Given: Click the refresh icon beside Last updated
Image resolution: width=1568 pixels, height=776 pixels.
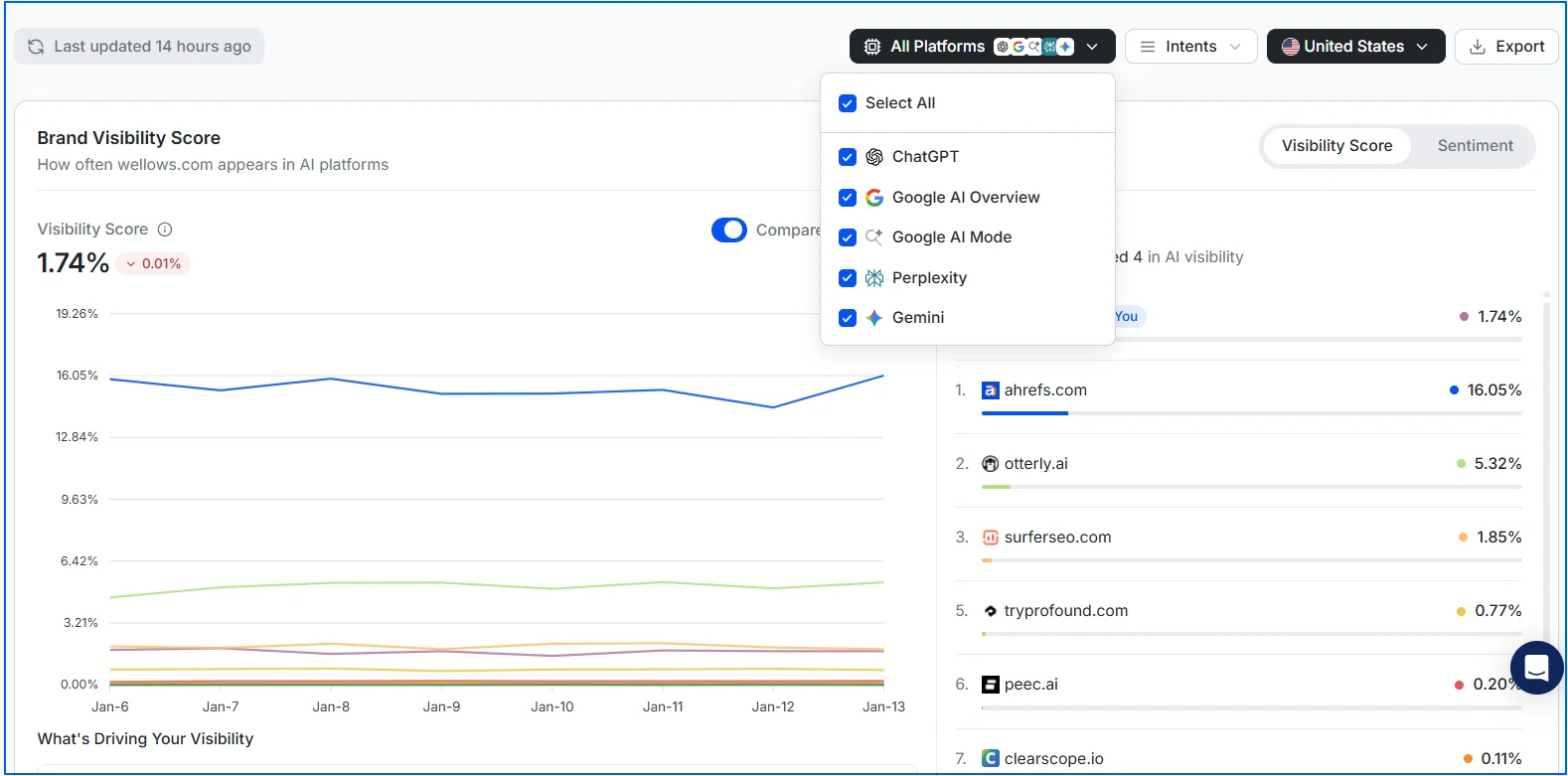Looking at the screenshot, I should 36,47.
